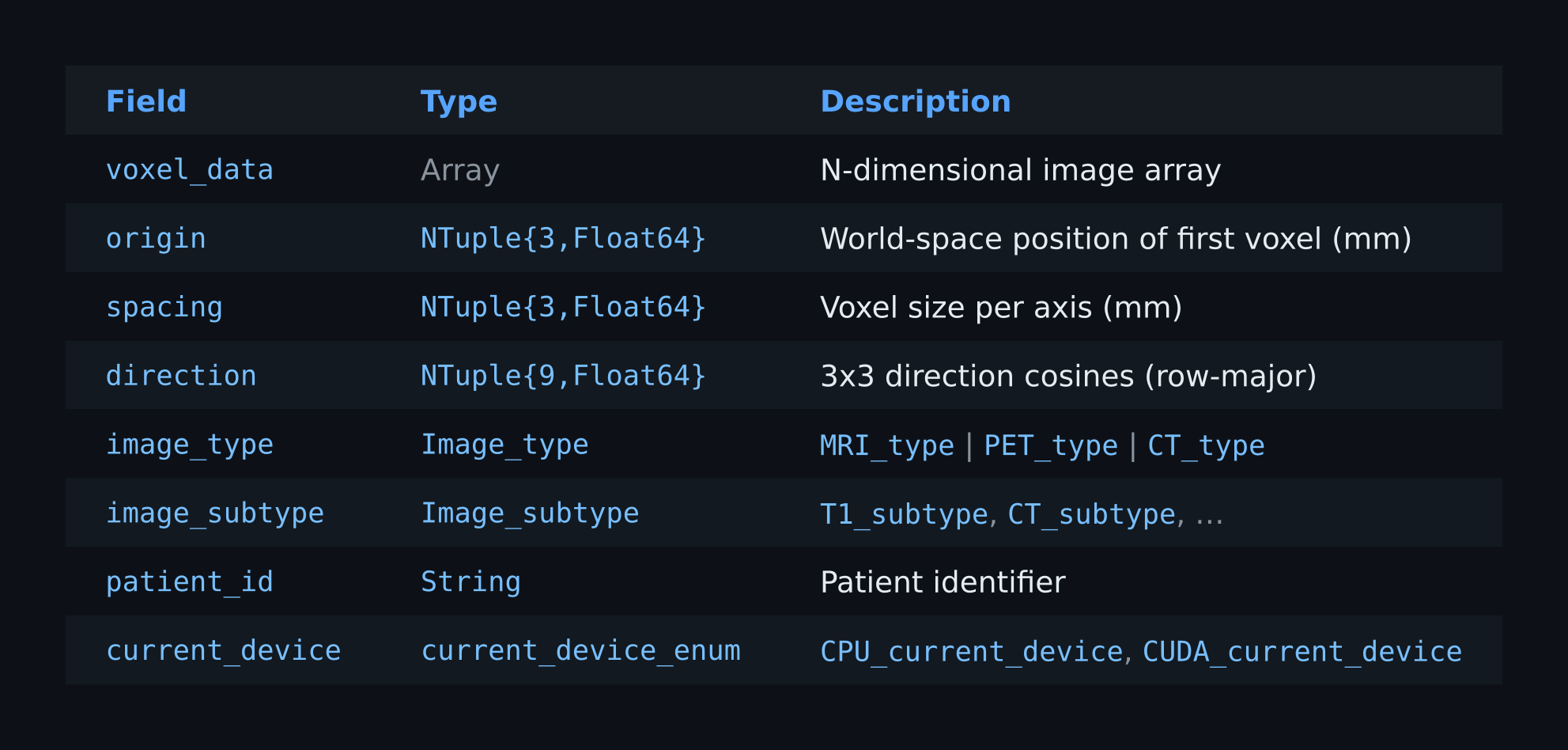Click the "Patient identifier" description text
Viewport: 1568px width, 750px height.
943,582
